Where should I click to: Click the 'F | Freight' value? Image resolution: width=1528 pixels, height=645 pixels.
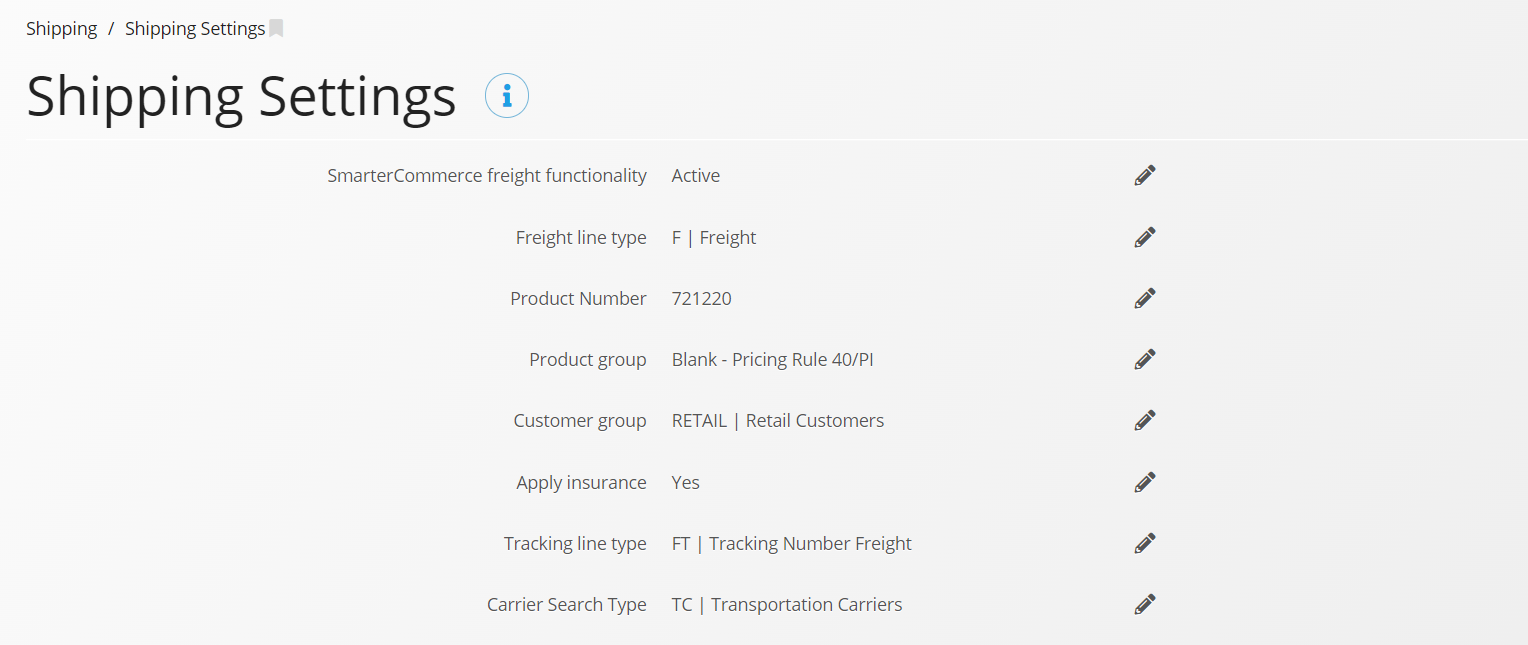[714, 237]
